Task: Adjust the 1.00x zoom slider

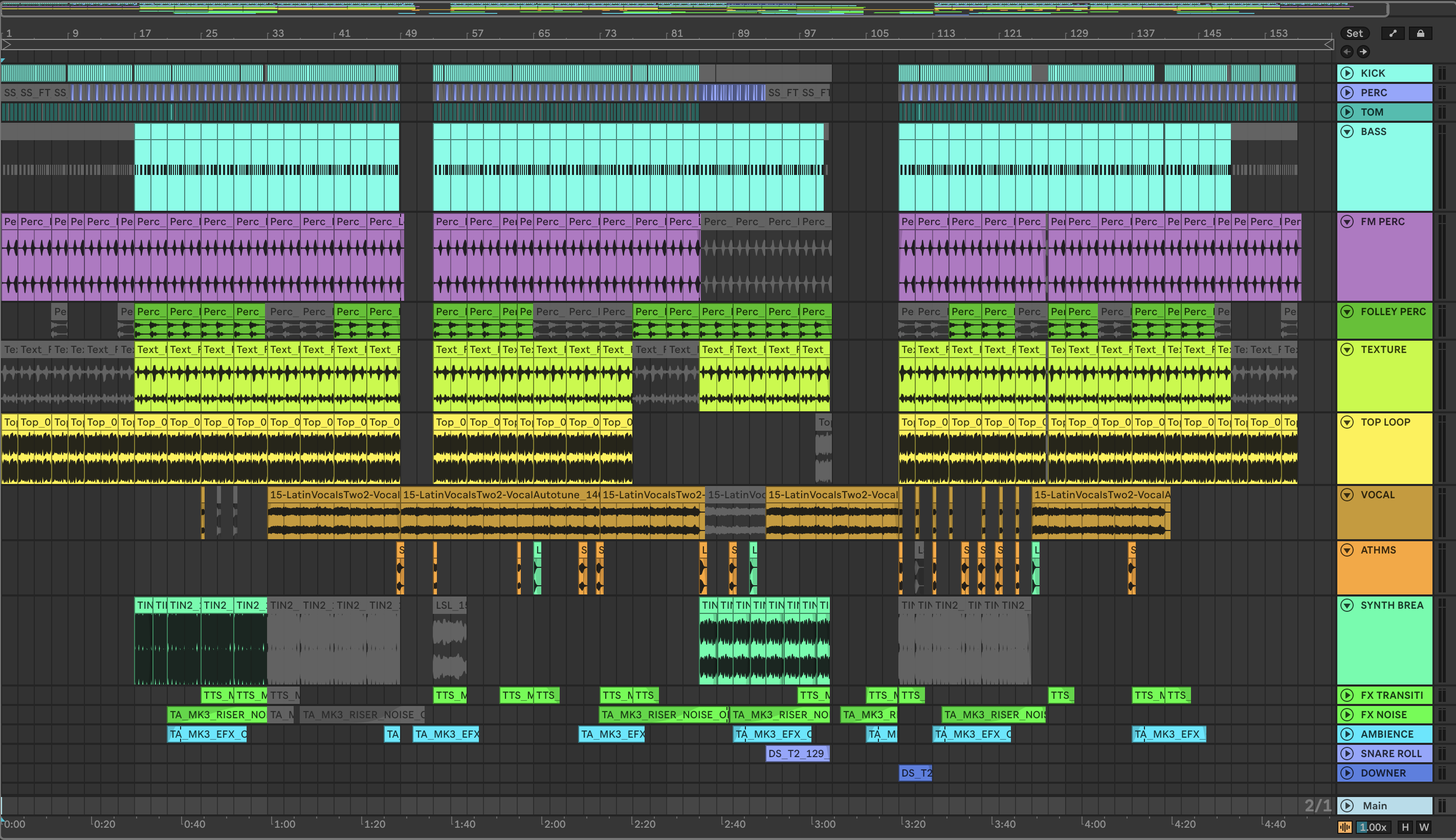Action: tap(1373, 827)
